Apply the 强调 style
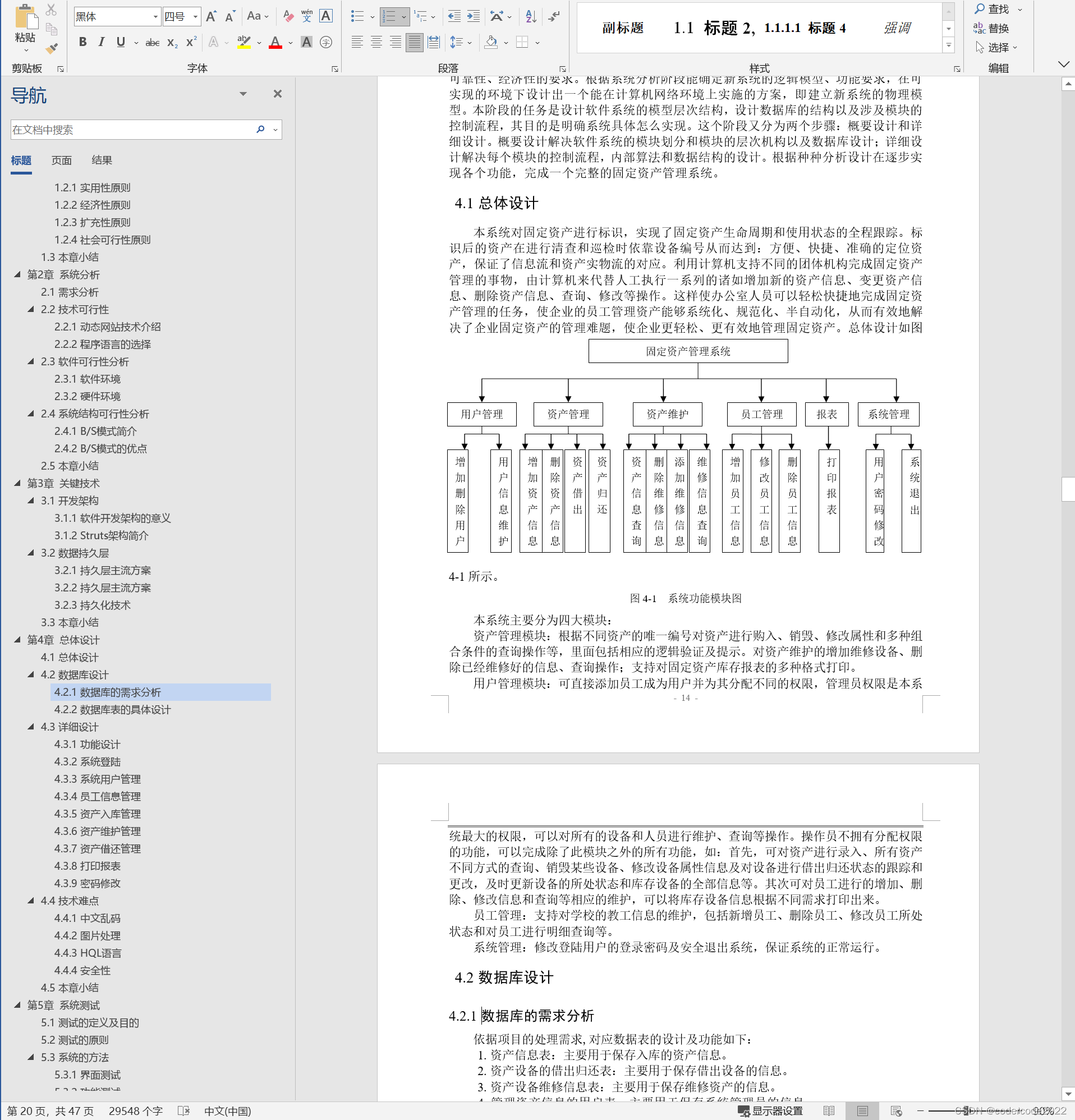The image size is (1075, 1120). 897,28
